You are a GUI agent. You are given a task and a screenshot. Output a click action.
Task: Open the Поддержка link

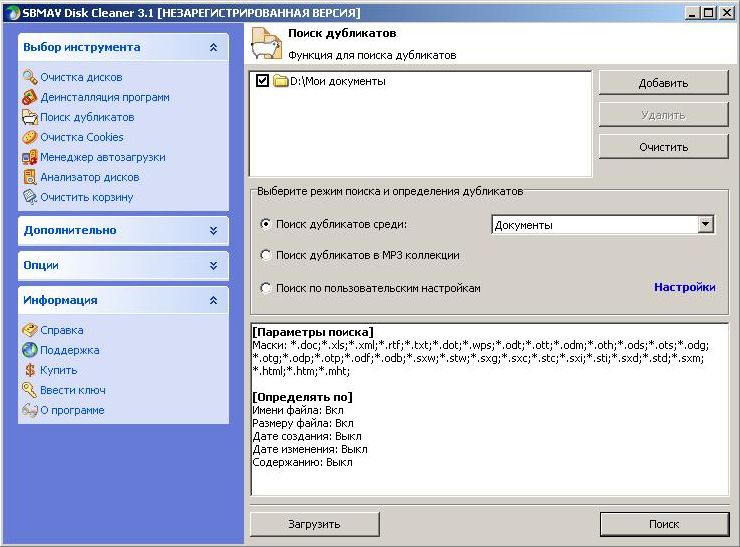(x=70, y=350)
